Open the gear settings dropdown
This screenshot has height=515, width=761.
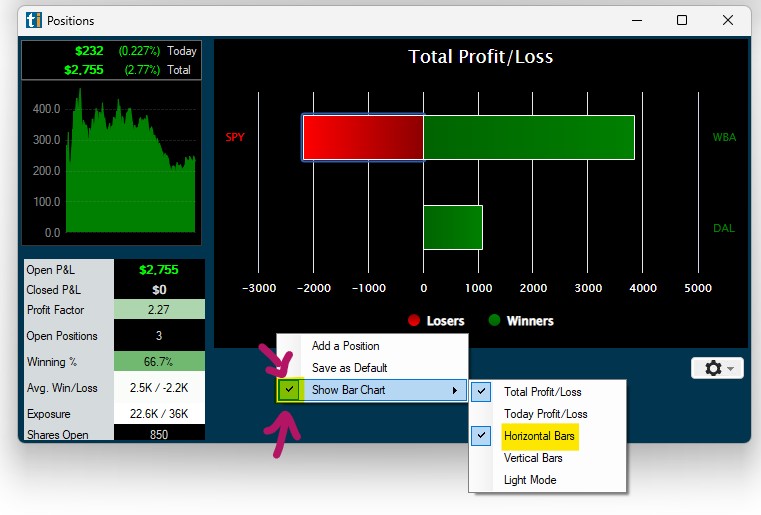[717, 368]
